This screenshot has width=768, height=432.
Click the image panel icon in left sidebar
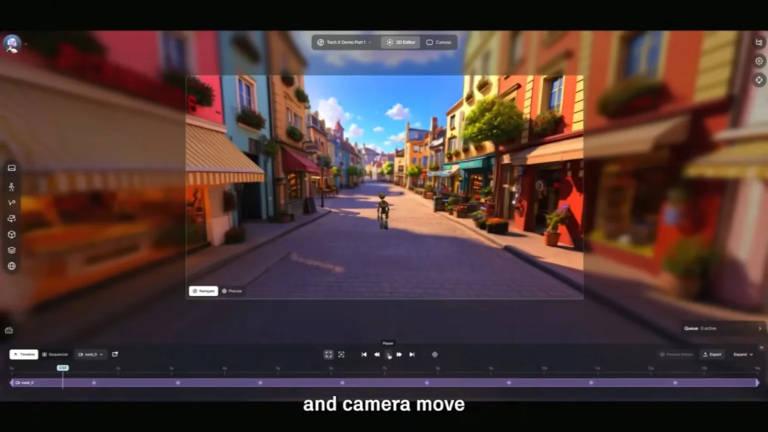12,168
